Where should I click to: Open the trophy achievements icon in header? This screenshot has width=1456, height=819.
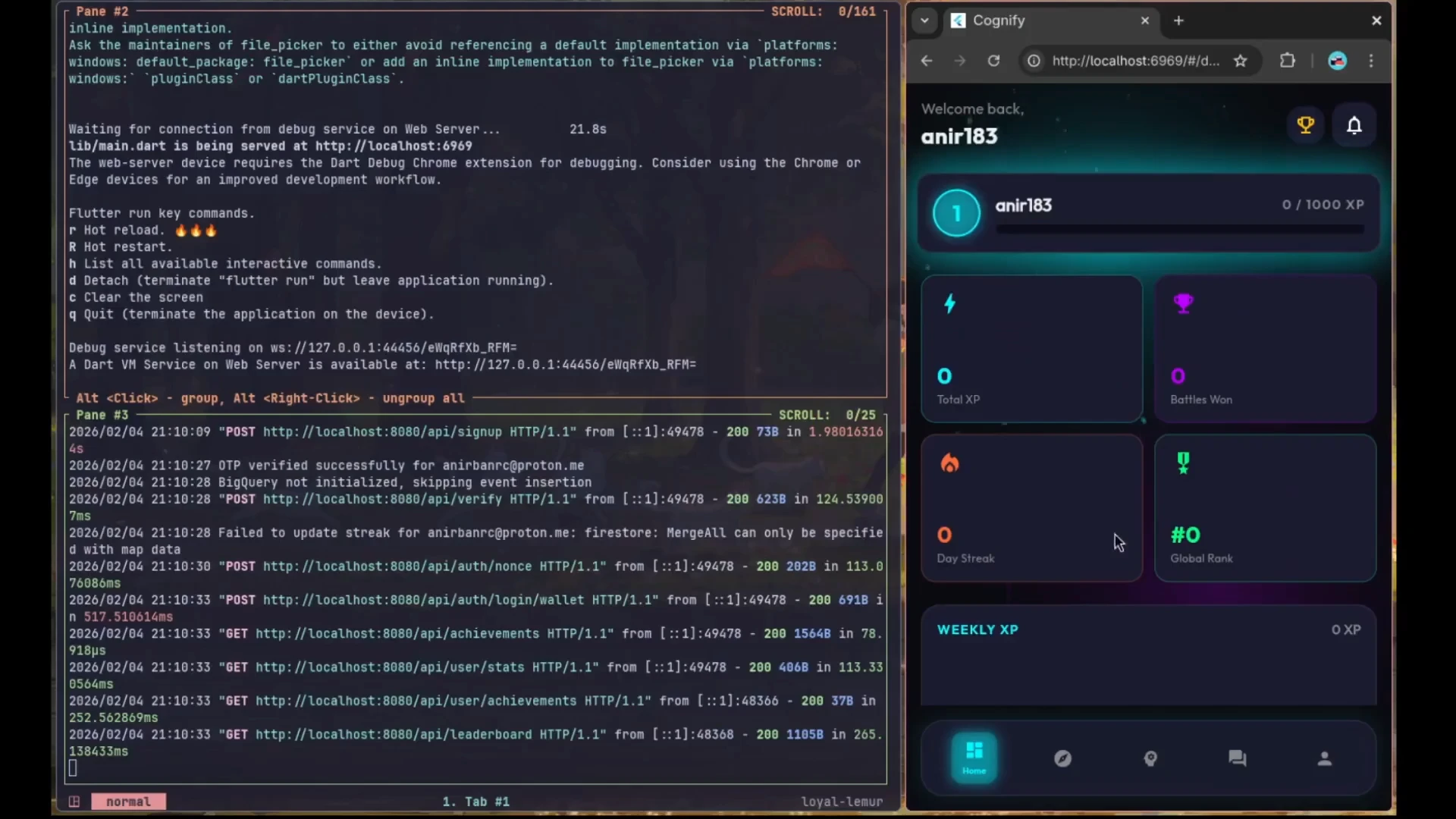coord(1305,125)
